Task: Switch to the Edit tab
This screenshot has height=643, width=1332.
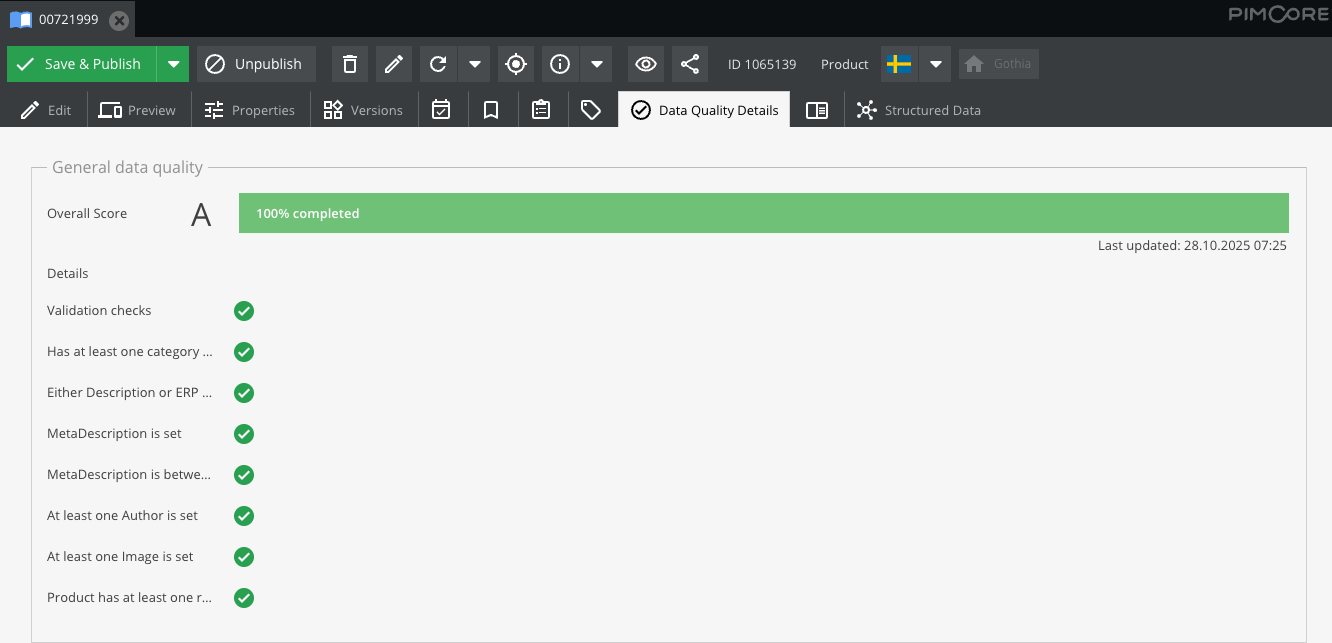Action: point(45,110)
